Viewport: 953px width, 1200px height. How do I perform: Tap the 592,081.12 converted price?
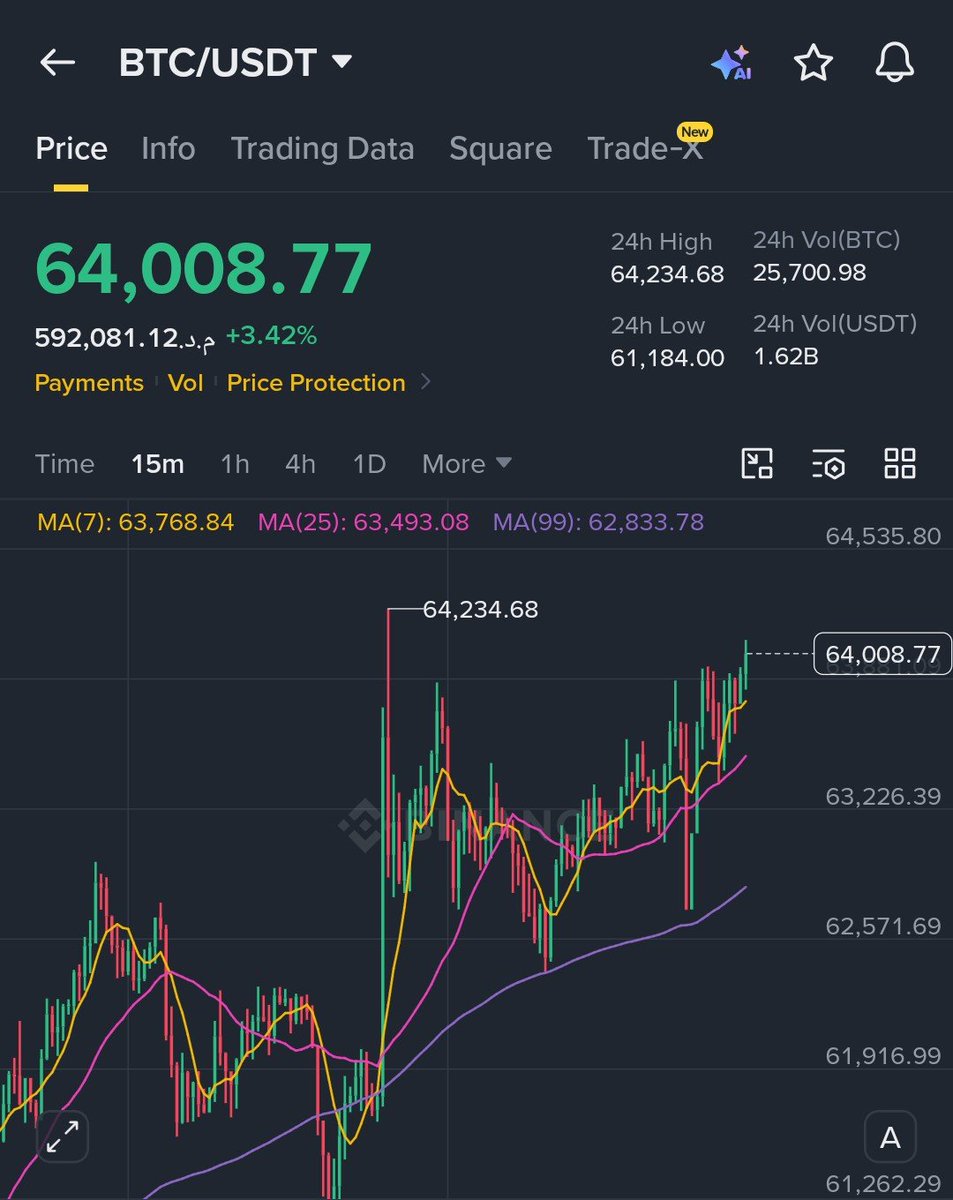[125, 338]
